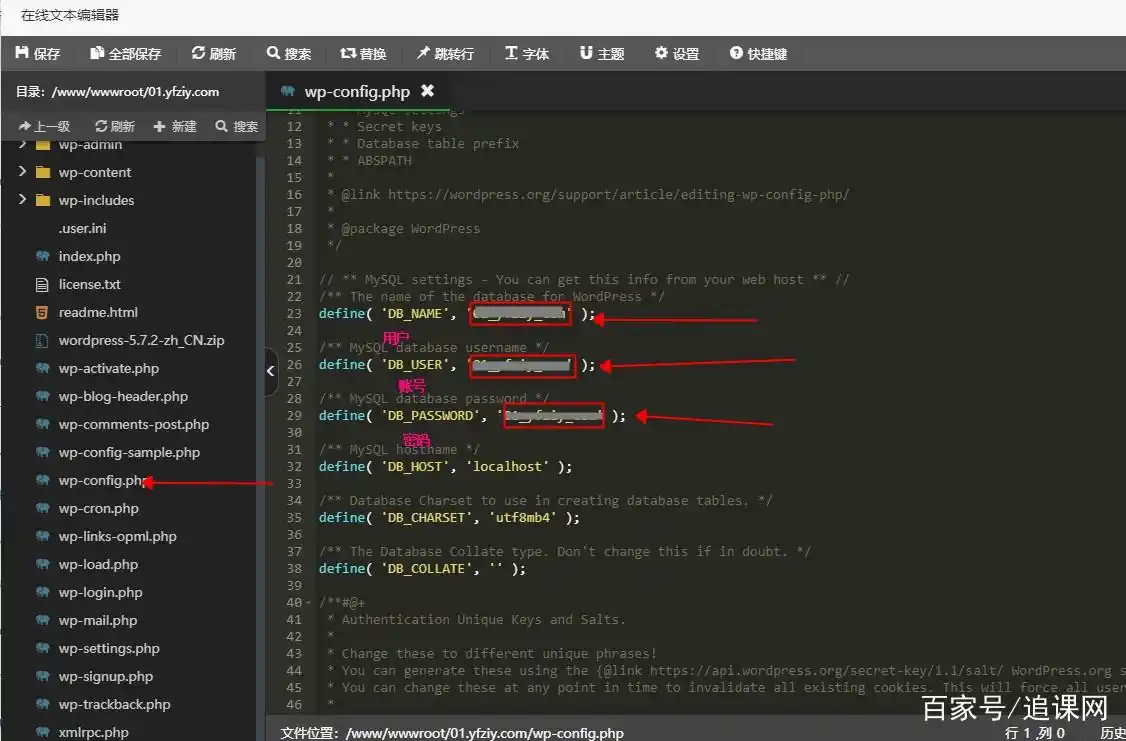
Task: Collapse the file sidebar panel arrow
Action: point(270,371)
